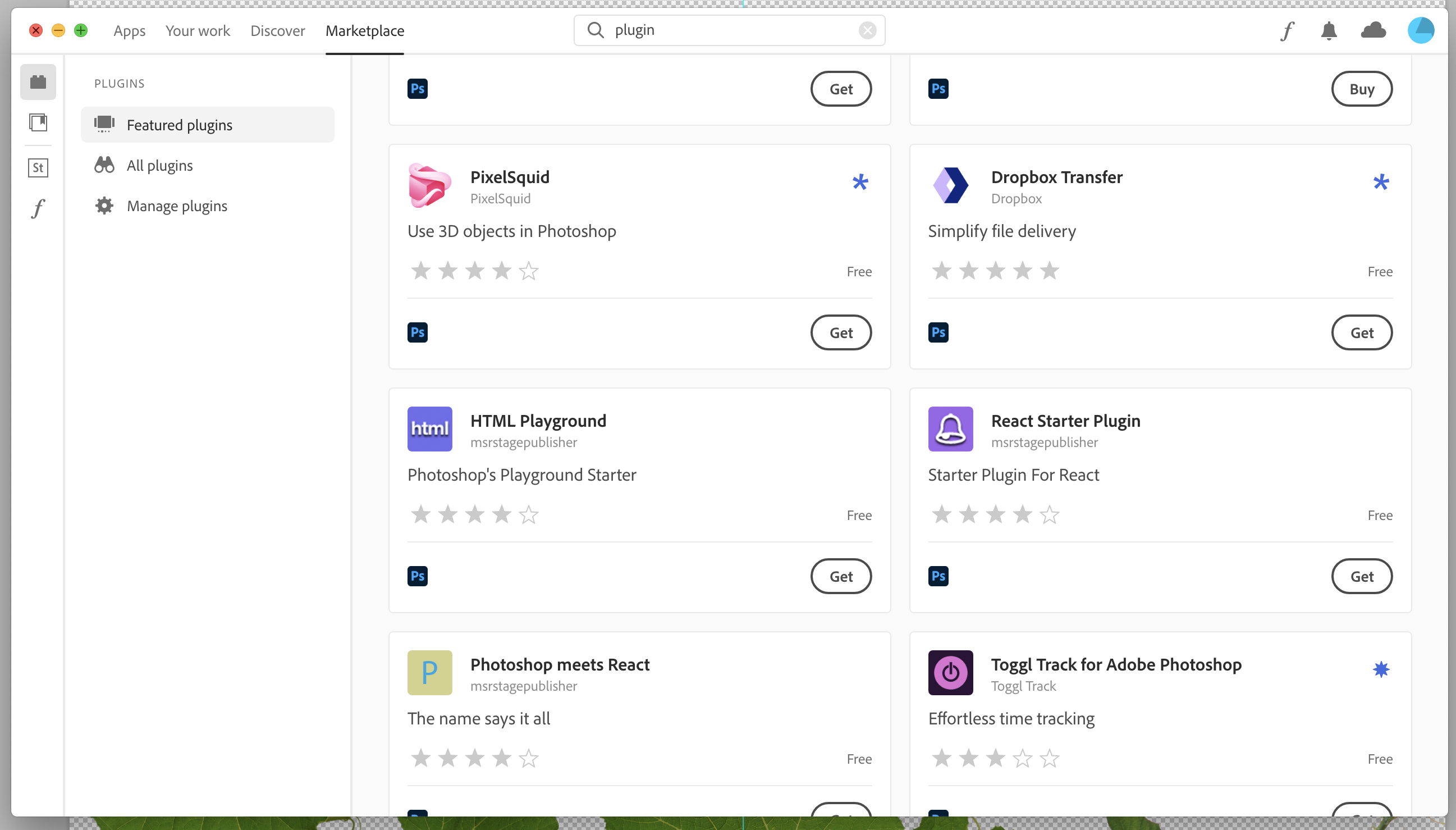
Task: Click Photoshop icon above PixelSquid card
Action: pos(418,88)
